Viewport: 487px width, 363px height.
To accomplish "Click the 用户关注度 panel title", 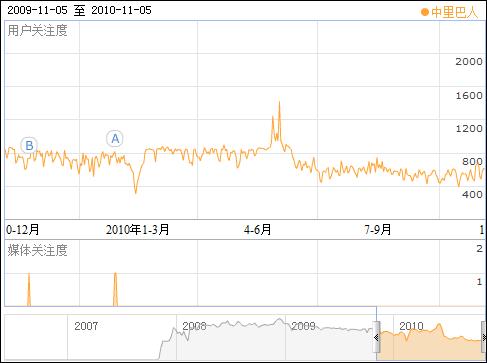I will [x=37, y=31].
